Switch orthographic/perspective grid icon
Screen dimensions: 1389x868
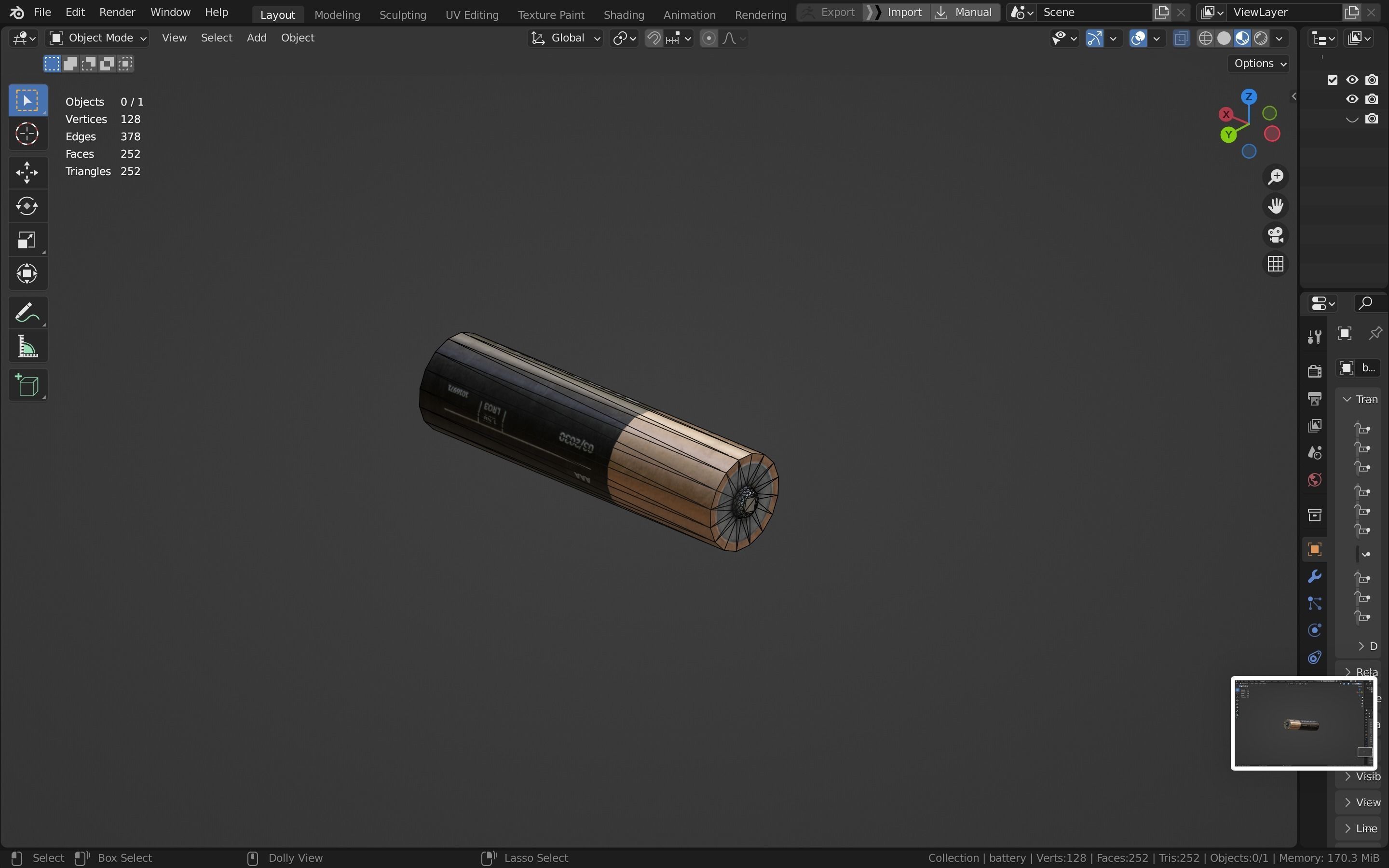1275,264
